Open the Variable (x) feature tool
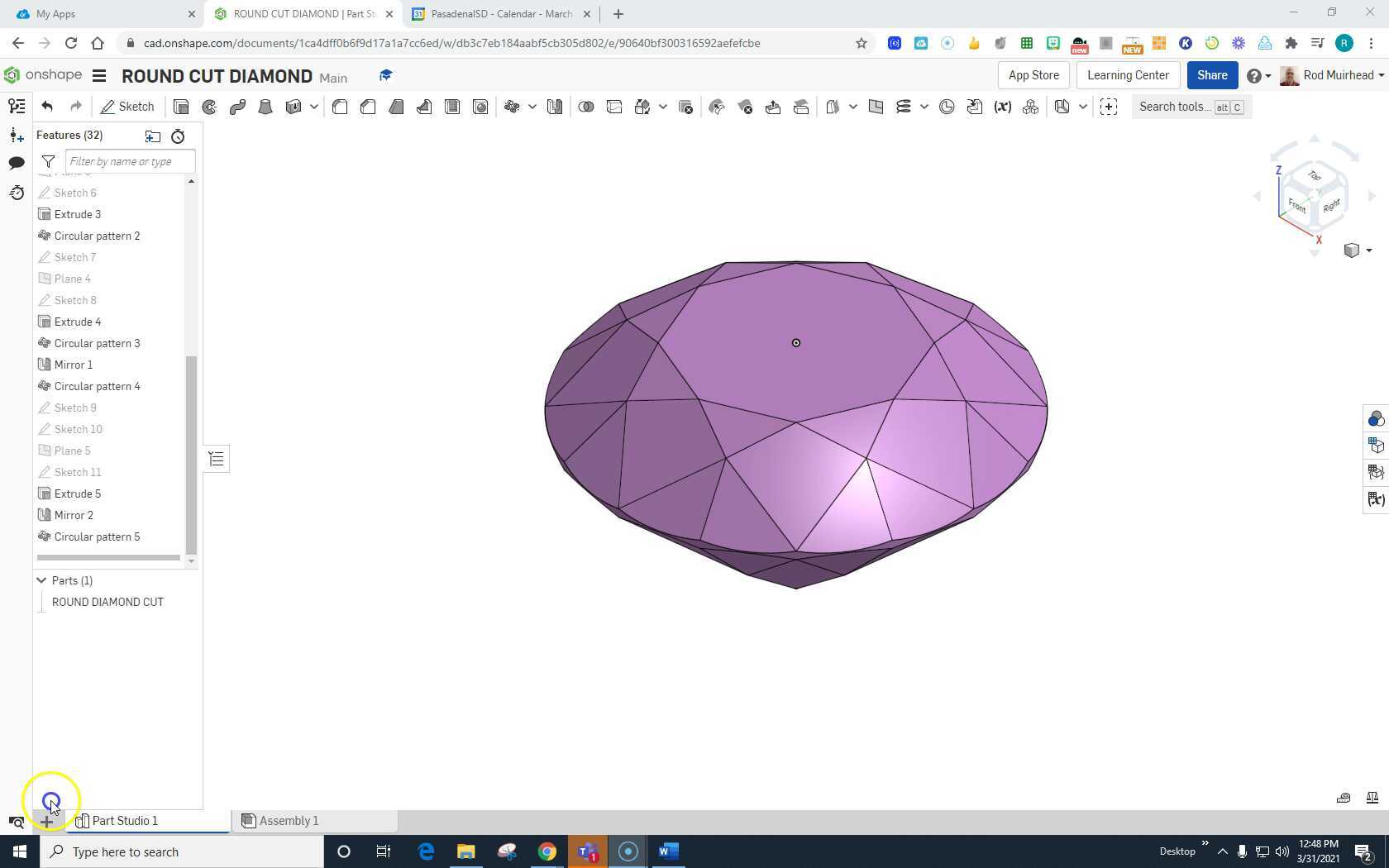 (x=1002, y=107)
